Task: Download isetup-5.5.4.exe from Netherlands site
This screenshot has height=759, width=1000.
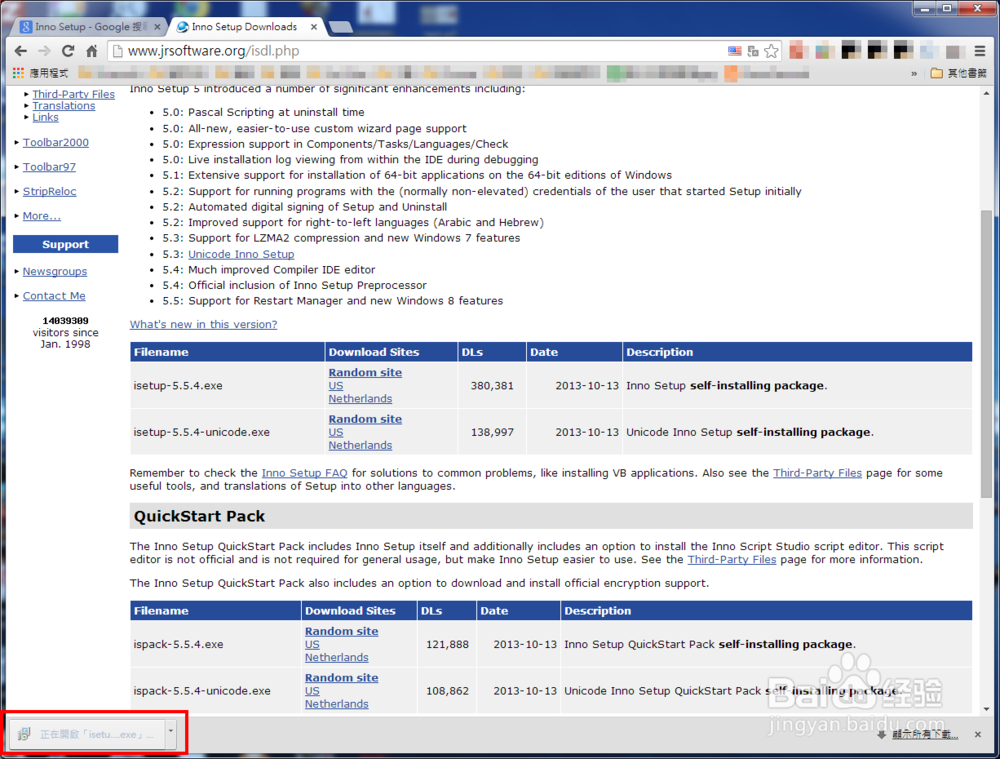Action: tap(360, 399)
